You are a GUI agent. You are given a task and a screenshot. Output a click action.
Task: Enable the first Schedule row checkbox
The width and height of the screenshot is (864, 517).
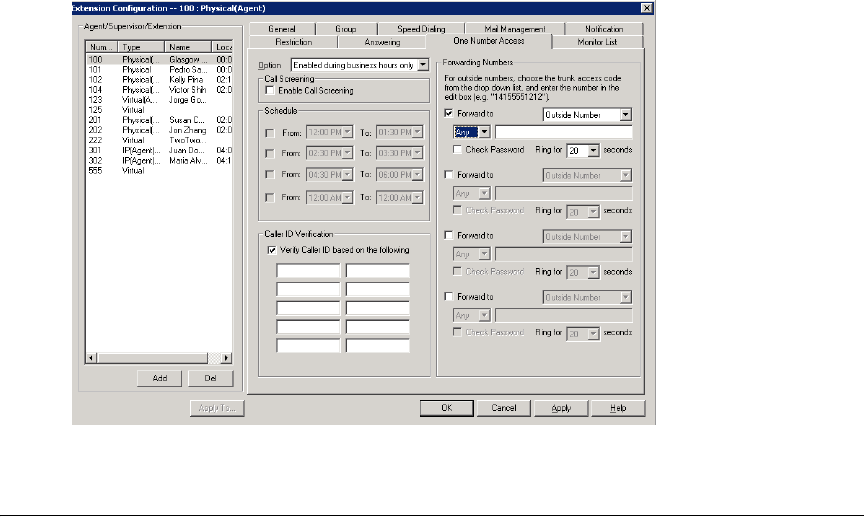(268, 133)
